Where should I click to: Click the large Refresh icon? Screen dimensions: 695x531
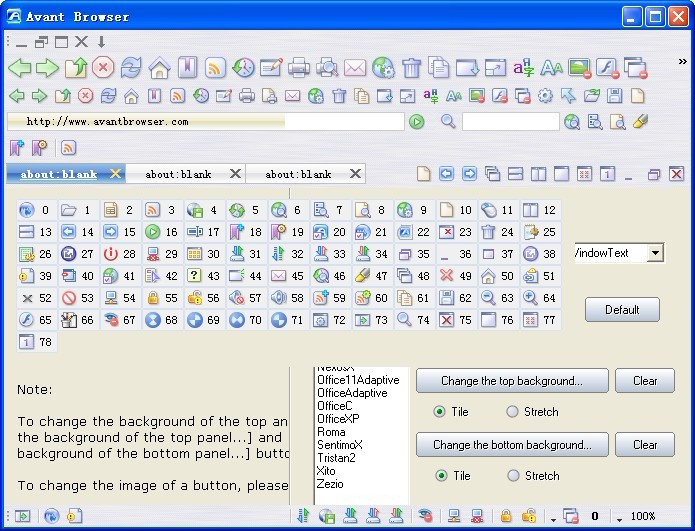point(131,67)
